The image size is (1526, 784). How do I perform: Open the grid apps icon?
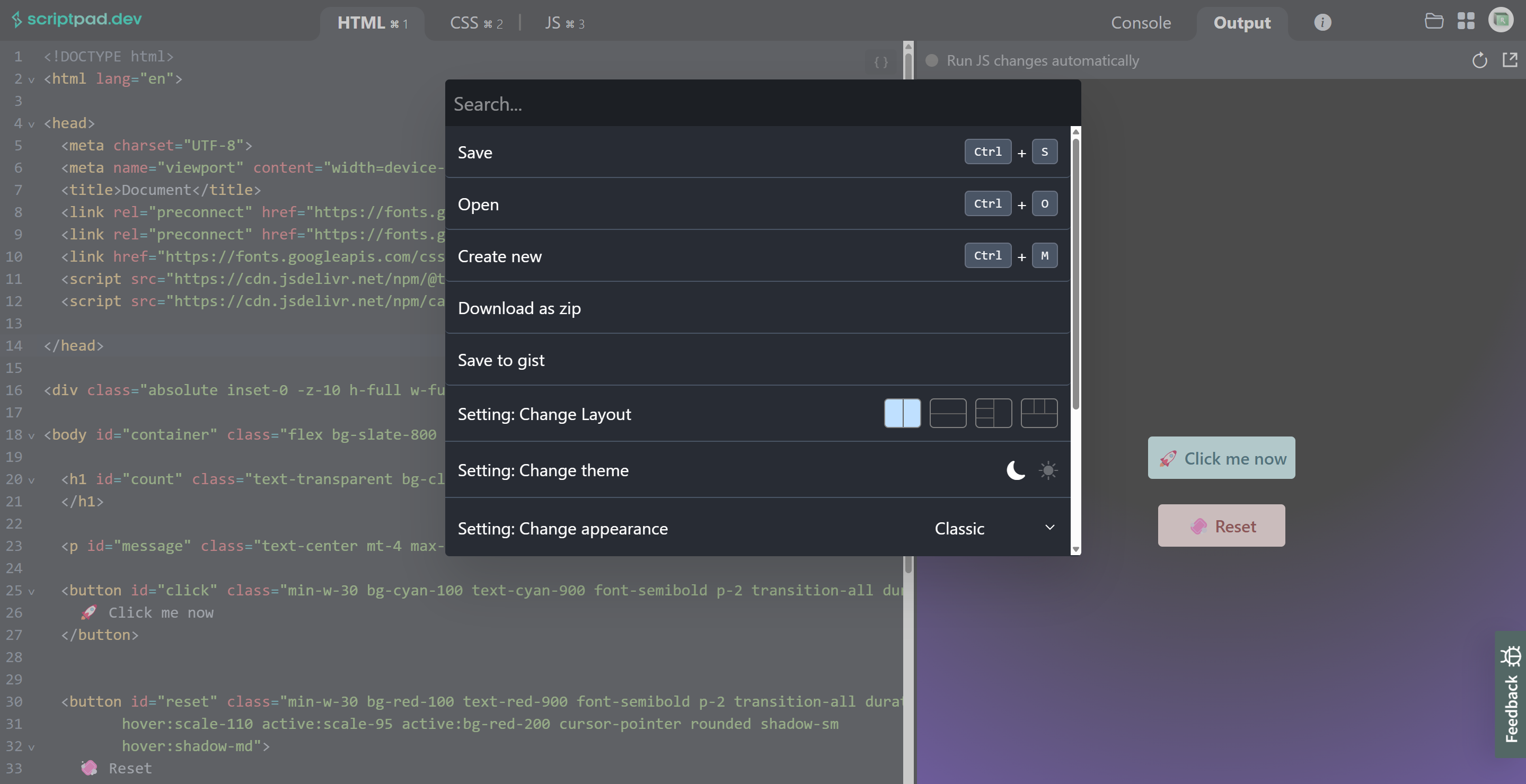click(x=1466, y=21)
